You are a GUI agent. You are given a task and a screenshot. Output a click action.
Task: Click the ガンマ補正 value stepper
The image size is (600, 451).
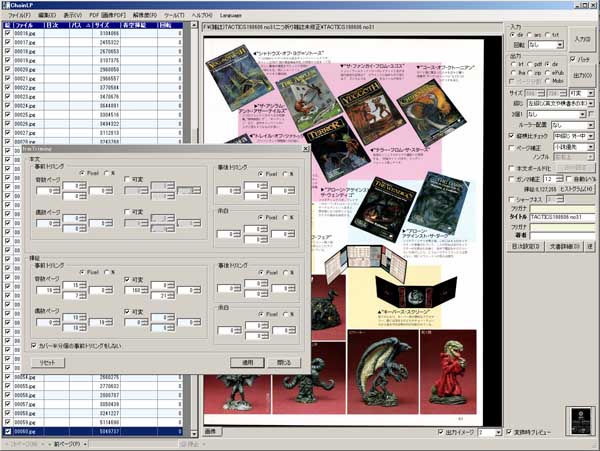tap(559, 179)
